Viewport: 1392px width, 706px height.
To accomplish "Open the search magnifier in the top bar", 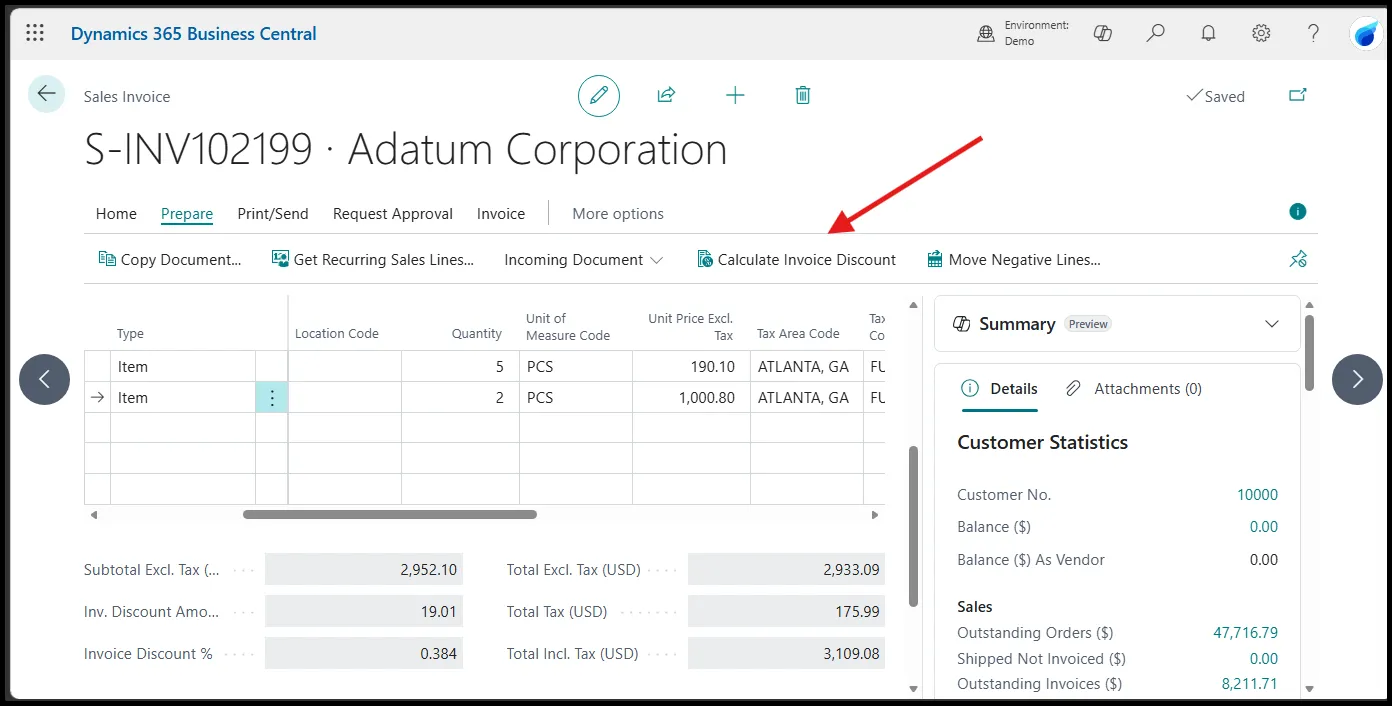I will [1156, 33].
